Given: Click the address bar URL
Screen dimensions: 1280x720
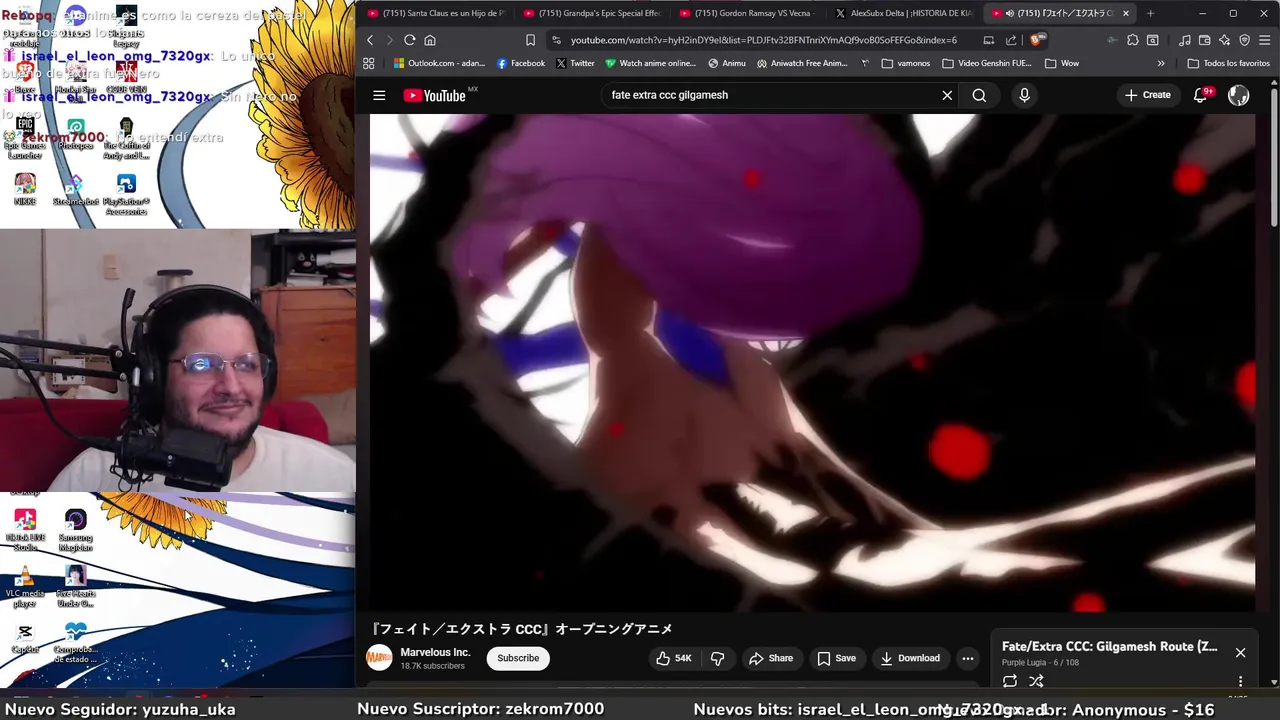Looking at the screenshot, I should pyautogui.click(x=764, y=40).
